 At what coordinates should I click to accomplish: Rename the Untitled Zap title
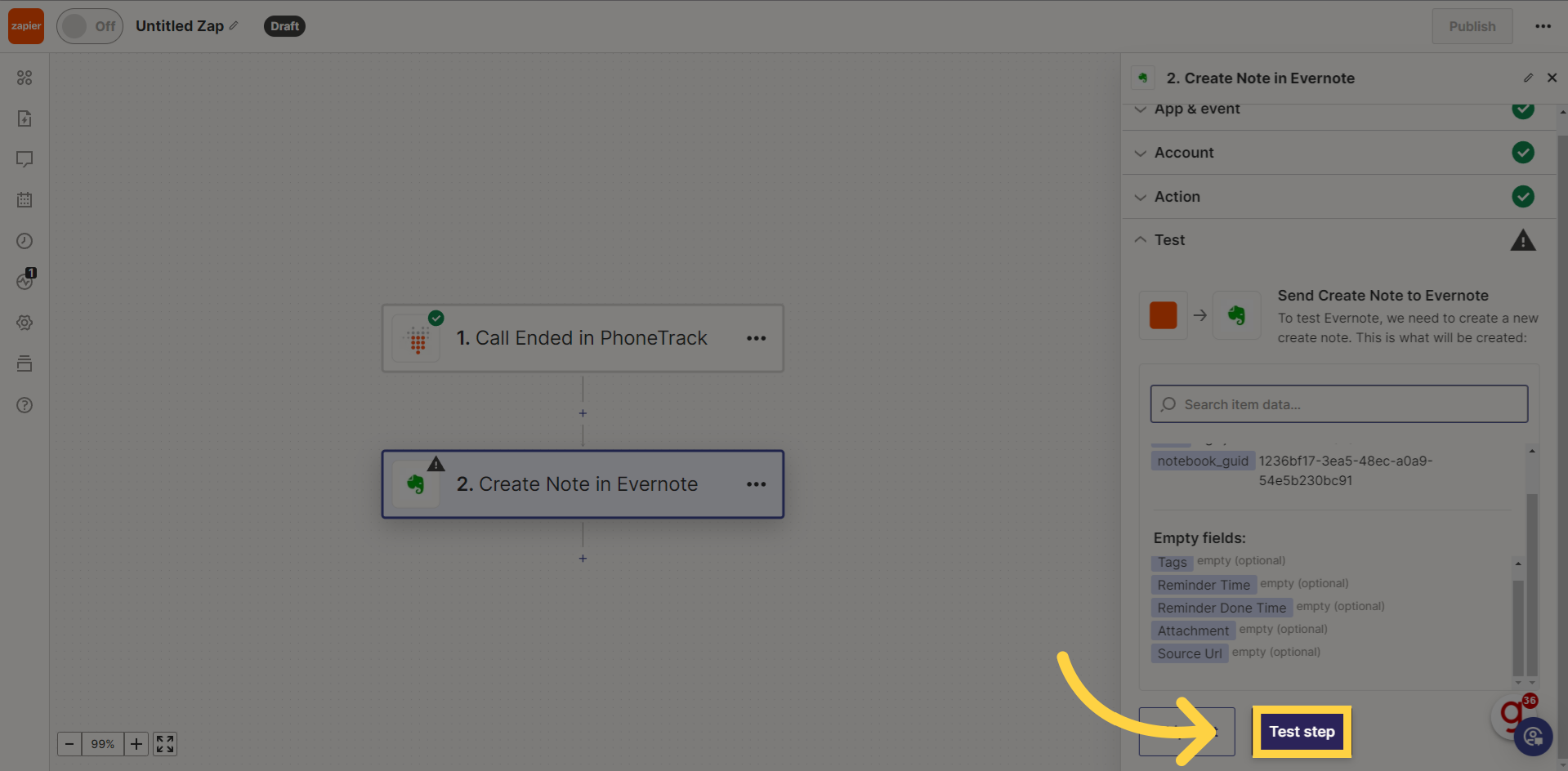[180, 26]
